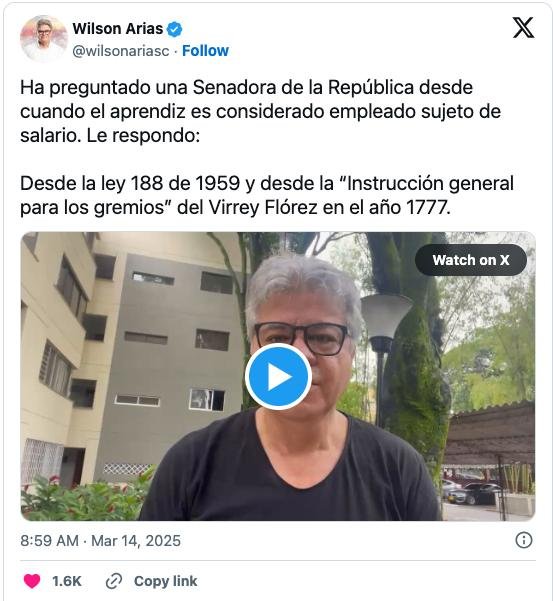Click the chain link icon

click(114, 581)
